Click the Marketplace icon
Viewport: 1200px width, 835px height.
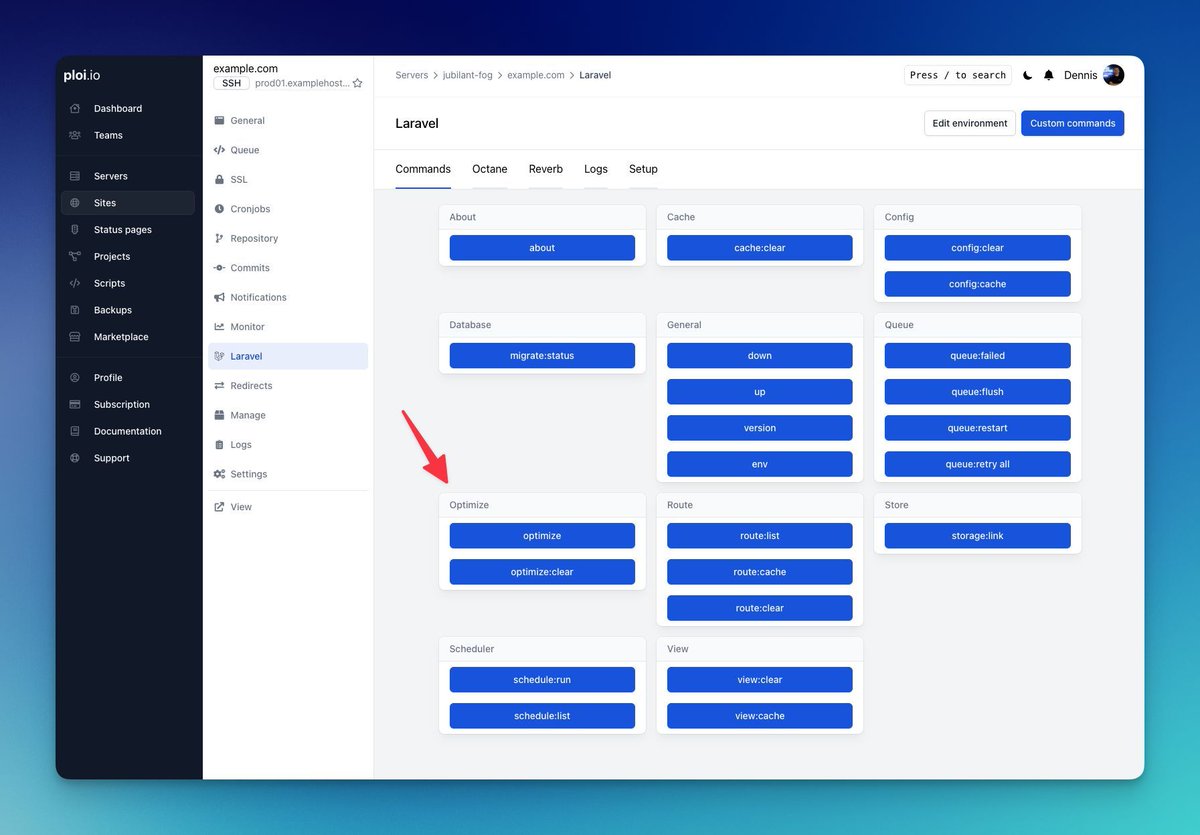point(75,337)
